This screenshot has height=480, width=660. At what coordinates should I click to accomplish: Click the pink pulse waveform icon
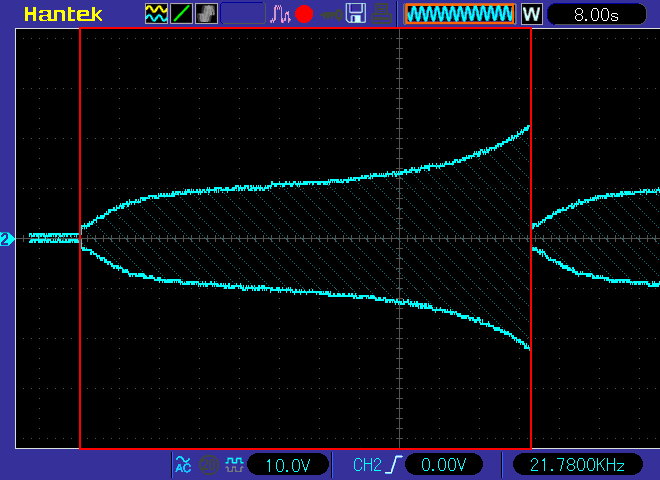[280, 14]
